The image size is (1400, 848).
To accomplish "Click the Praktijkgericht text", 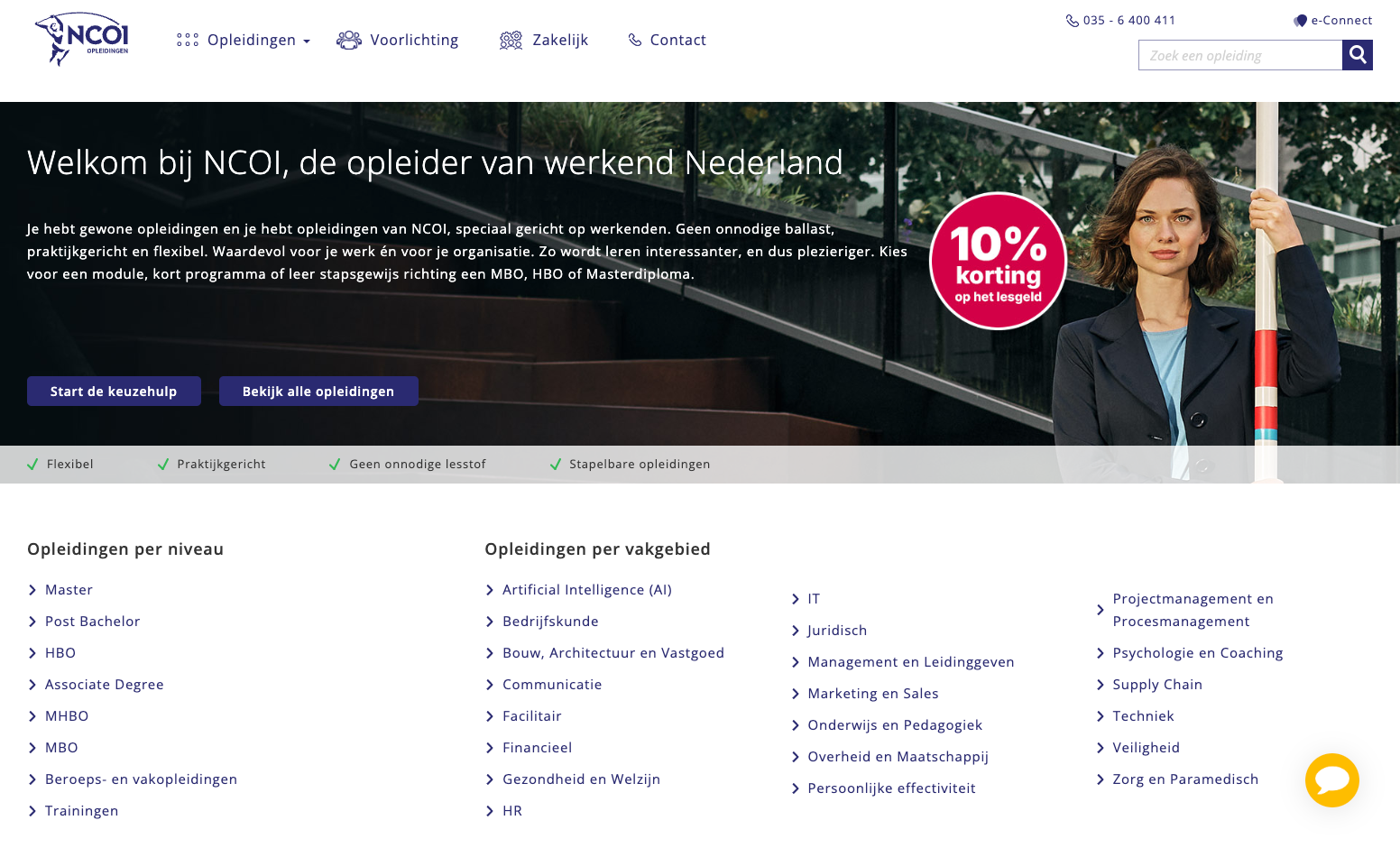I will [x=221, y=465].
